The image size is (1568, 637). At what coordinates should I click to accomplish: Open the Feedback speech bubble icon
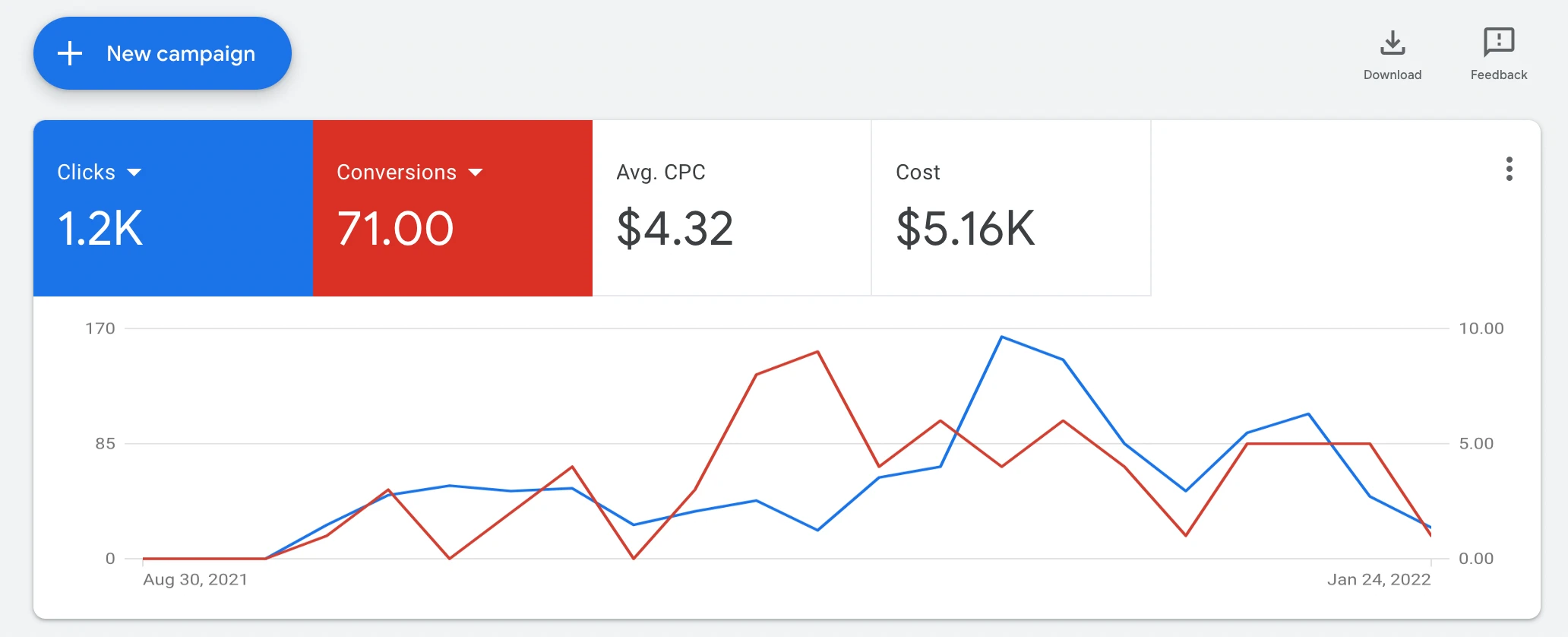(1499, 43)
